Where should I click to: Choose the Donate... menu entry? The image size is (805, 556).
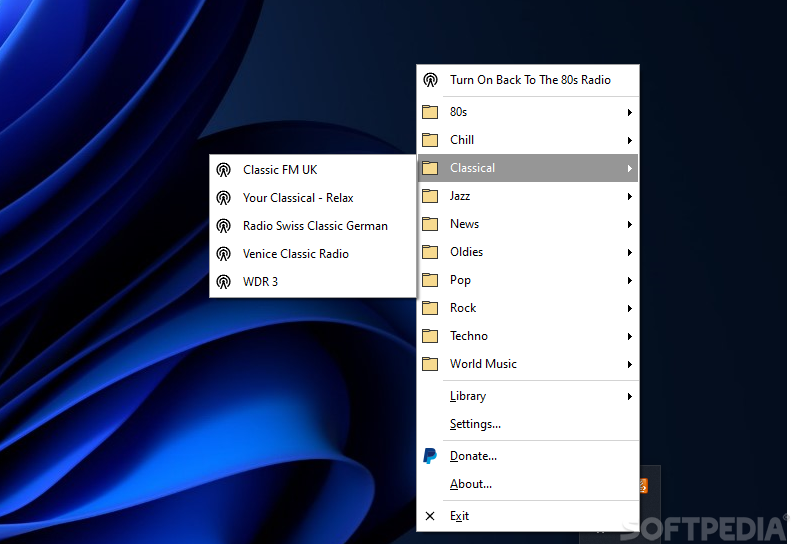tap(528, 456)
